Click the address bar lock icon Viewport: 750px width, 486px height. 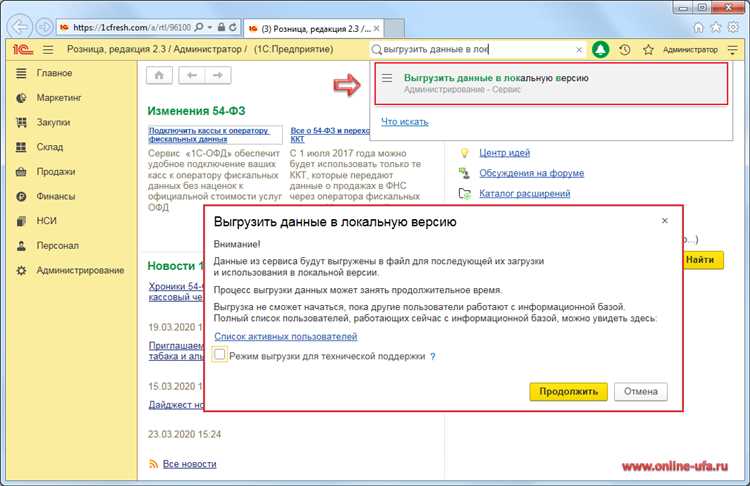221,27
